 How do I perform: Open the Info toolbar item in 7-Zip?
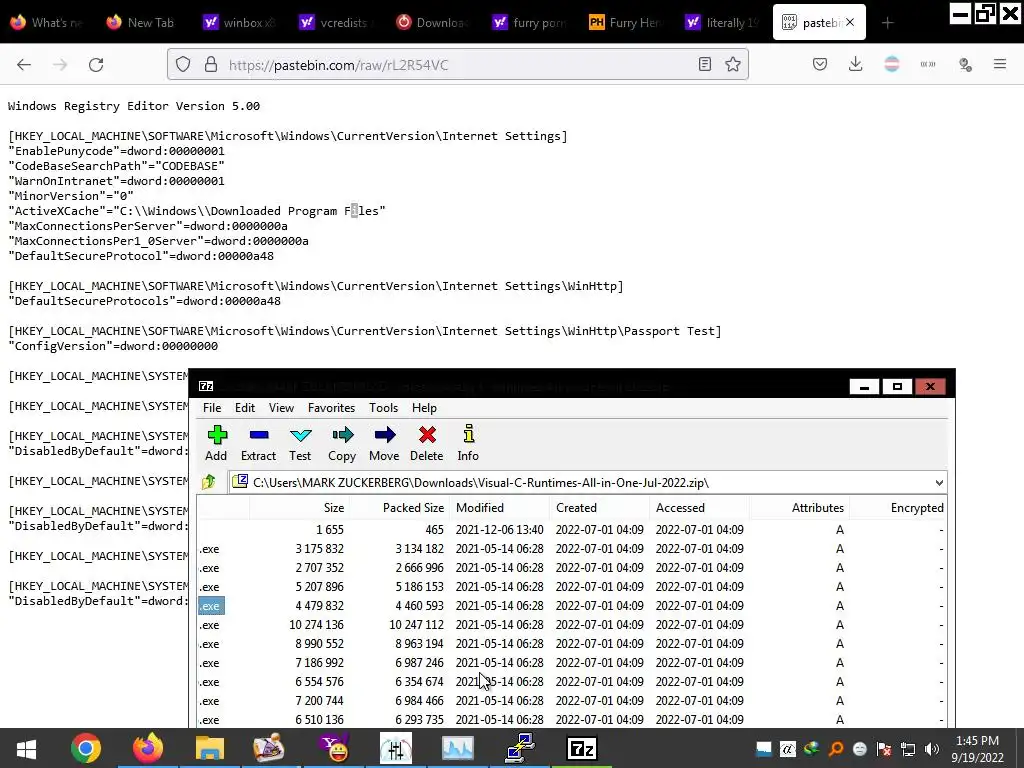coord(468,443)
